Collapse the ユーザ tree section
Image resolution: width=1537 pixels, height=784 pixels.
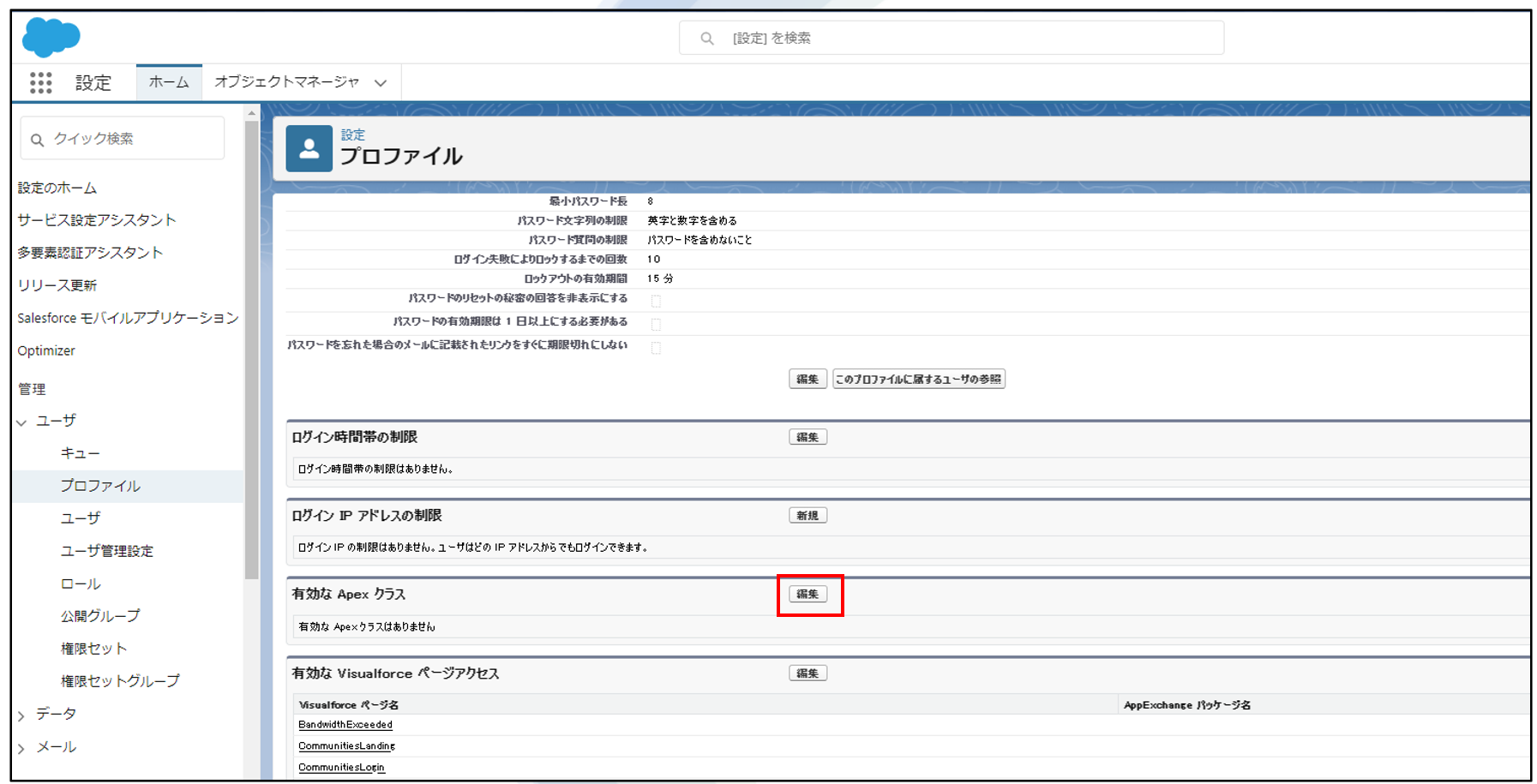pyautogui.click(x=22, y=422)
